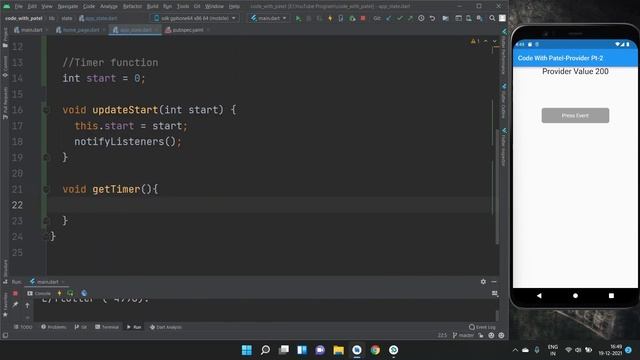Commit changes with the Git checkmark icon

pyautogui.click(x=400, y=18)
